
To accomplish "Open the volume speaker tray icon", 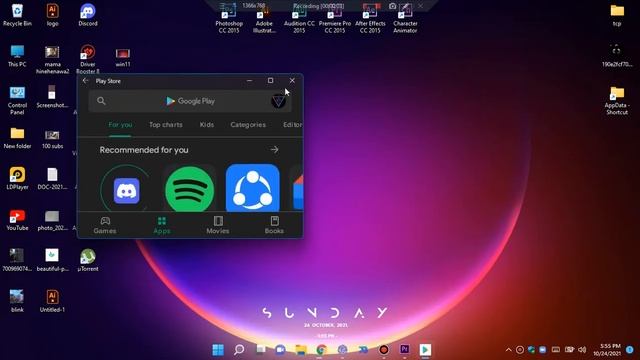I will [x=582, y=350].
